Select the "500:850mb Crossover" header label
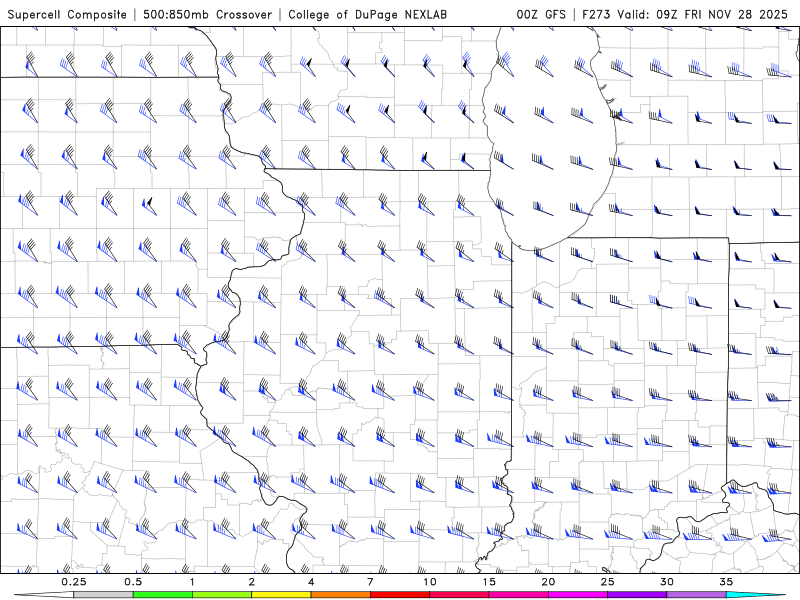 click(x=208, y=14)
